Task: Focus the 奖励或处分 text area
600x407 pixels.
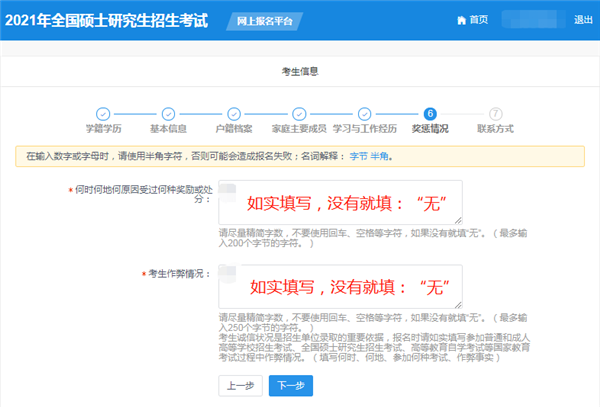Action: point(340,202)
